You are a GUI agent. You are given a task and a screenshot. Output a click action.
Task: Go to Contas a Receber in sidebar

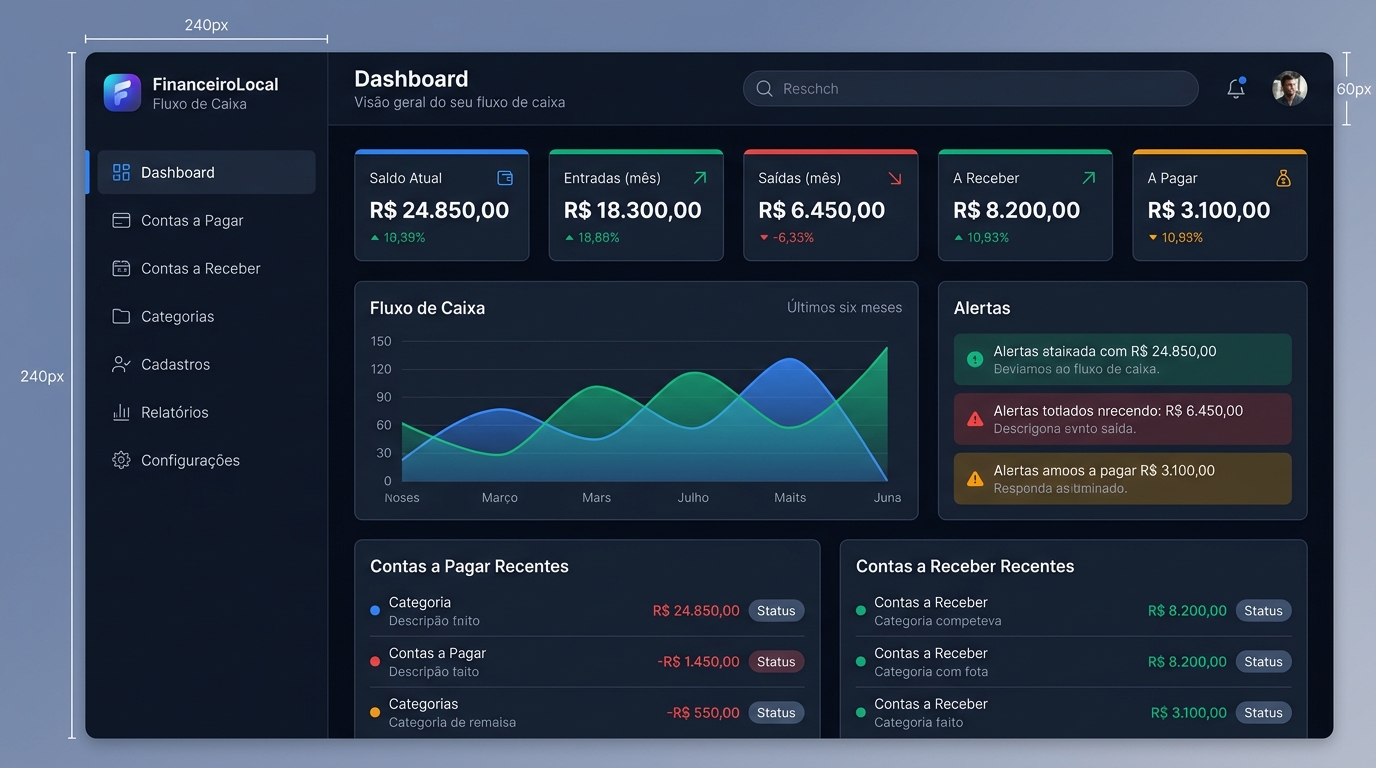[x=206, y=268]
